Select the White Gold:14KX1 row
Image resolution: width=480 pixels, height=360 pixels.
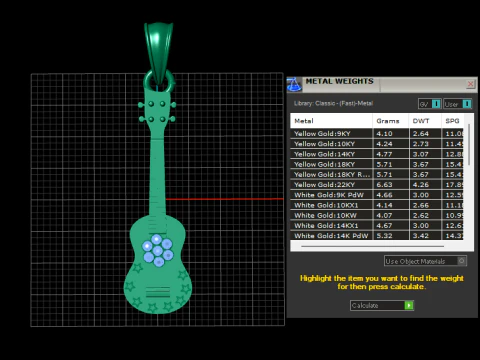[377, 226]
